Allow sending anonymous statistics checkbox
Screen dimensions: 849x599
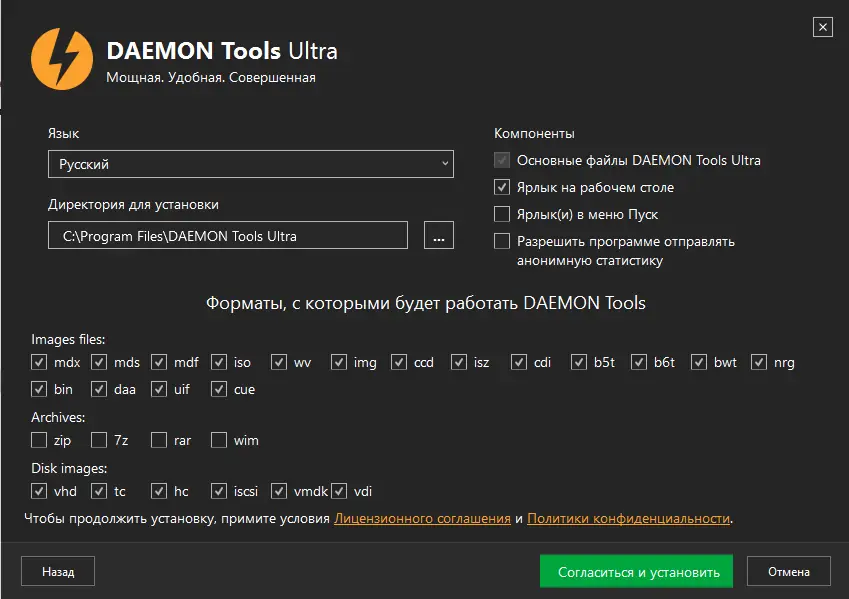[502, 241]
